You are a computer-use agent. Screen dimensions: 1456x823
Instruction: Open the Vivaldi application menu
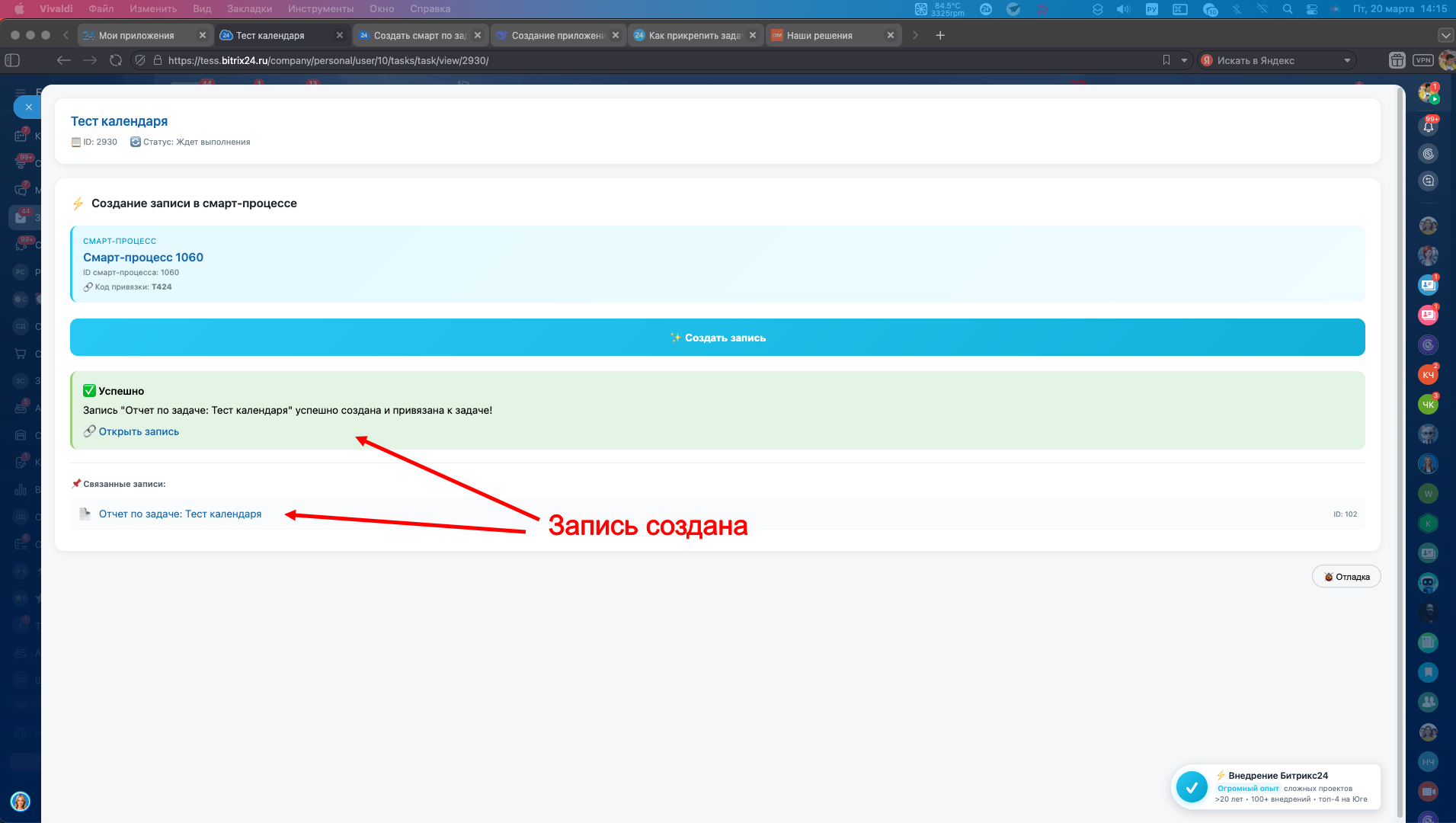56,9
